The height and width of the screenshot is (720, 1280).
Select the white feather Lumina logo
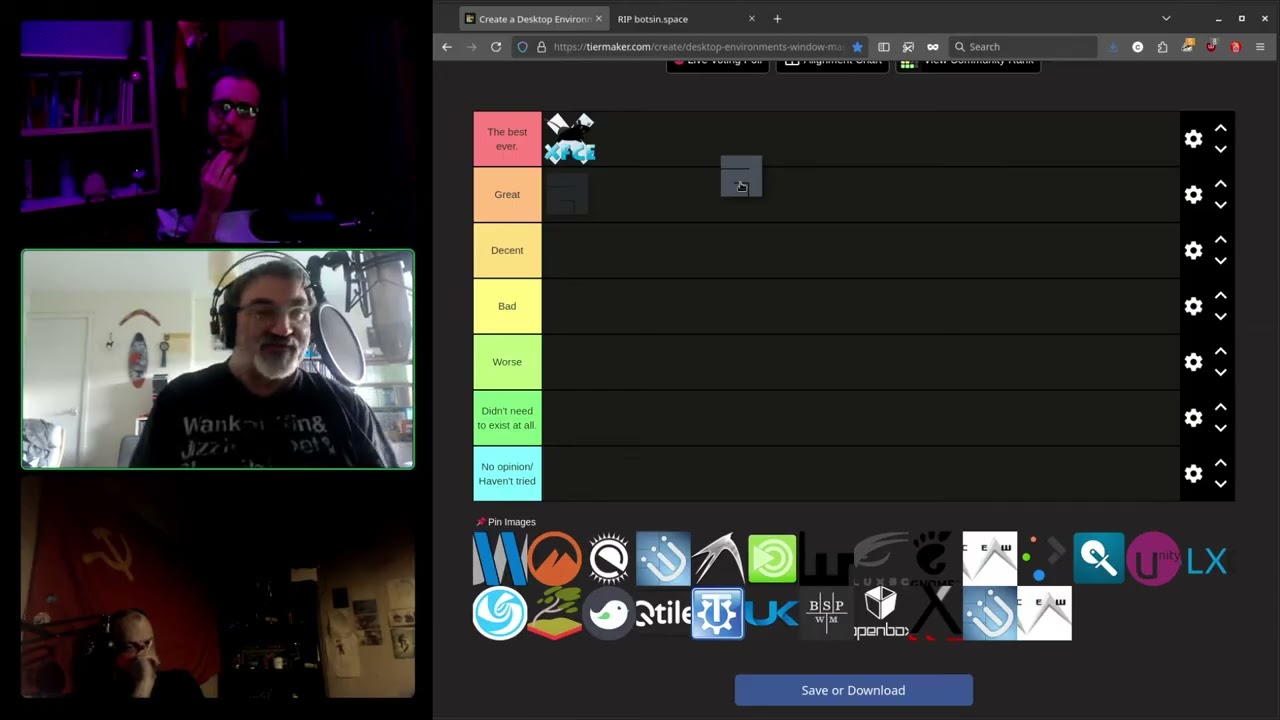pos(717,558)
